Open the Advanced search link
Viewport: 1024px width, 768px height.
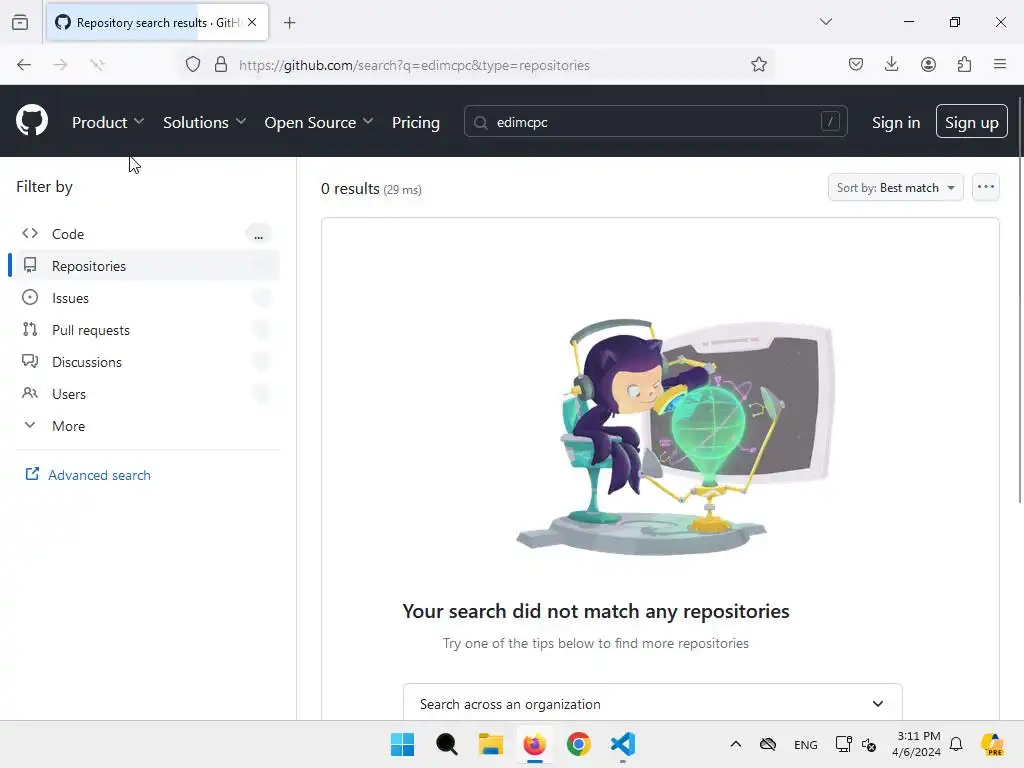coord(88,475)
